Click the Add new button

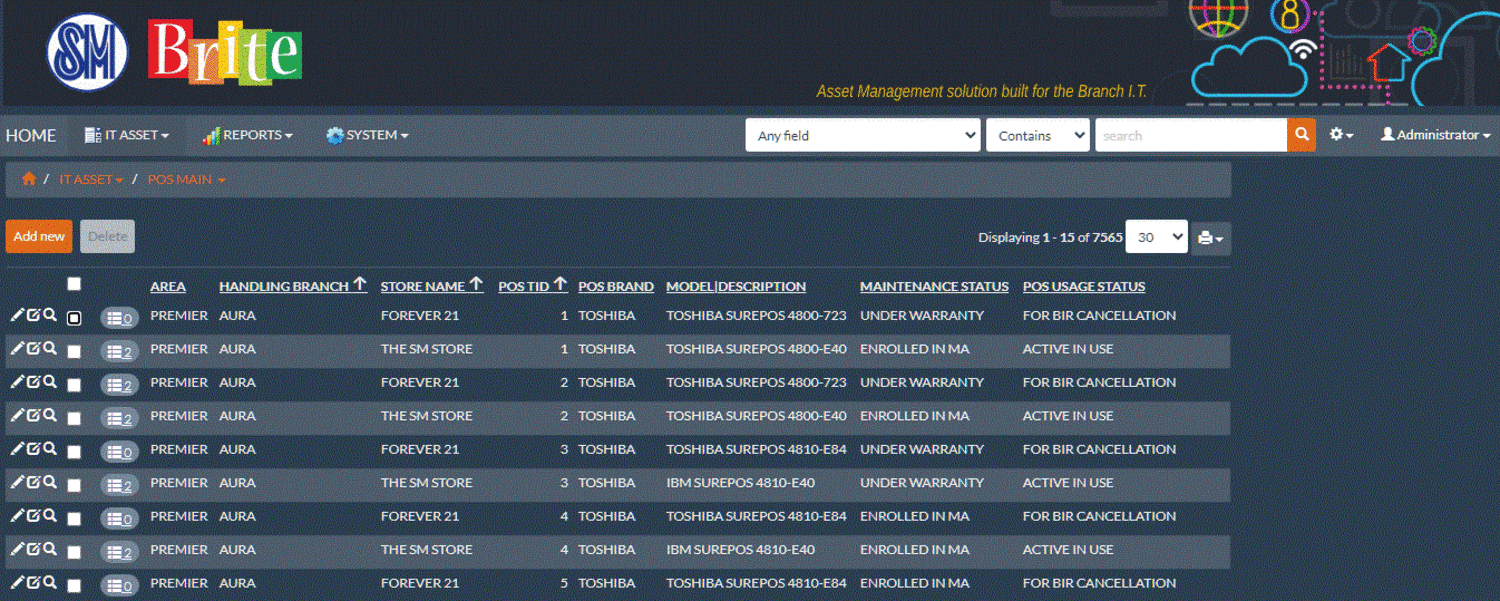tap(39, 236)
